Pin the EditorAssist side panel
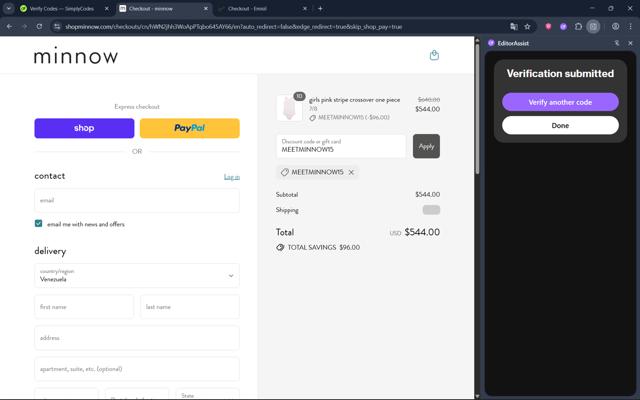 [617, 43]
